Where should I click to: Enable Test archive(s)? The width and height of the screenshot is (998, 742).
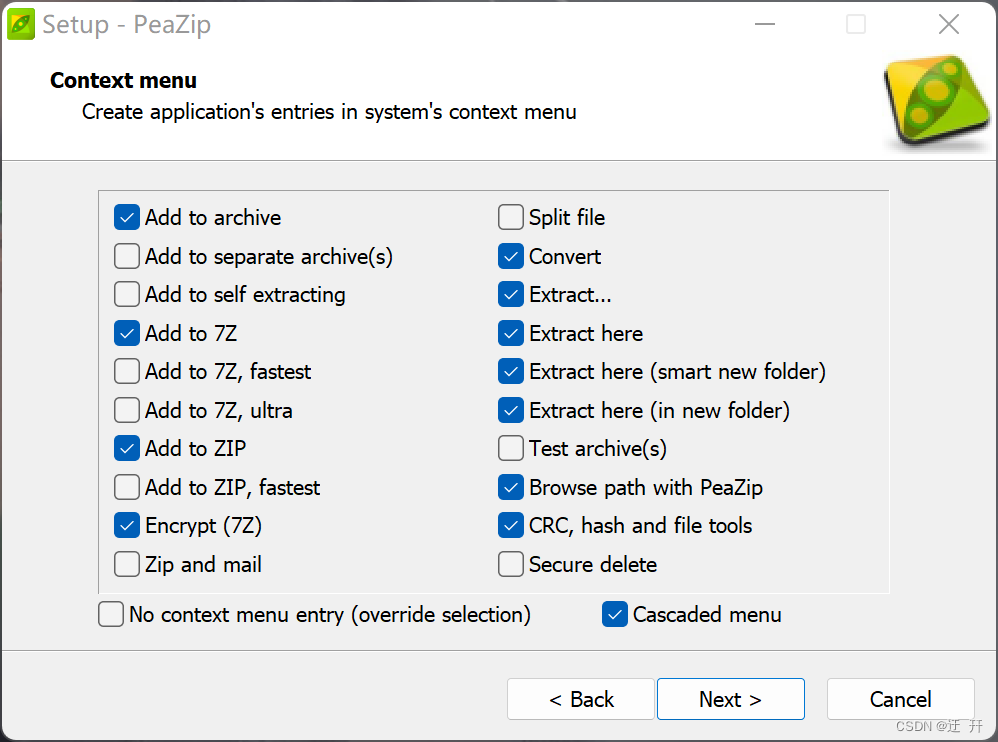510,448
